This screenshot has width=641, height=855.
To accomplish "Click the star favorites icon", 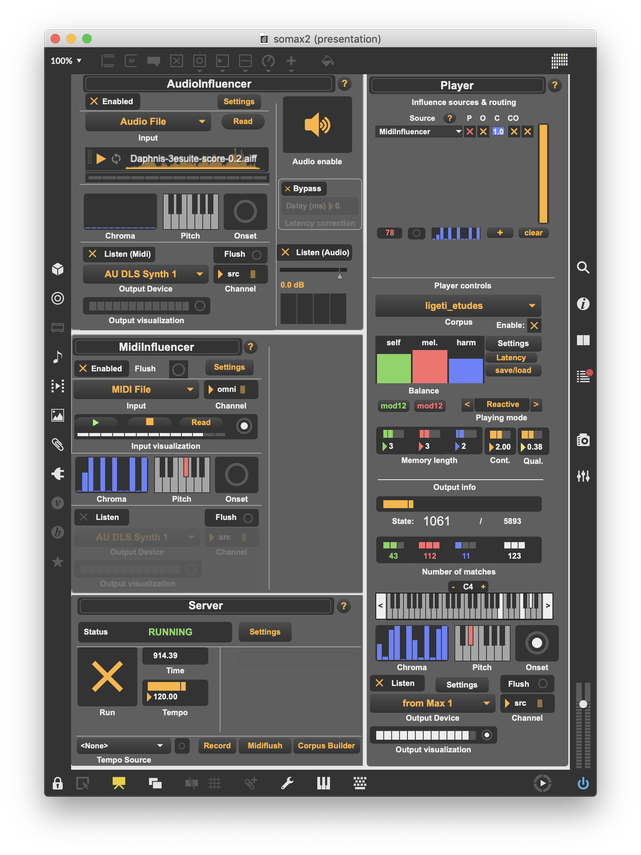I will [57, 562].
